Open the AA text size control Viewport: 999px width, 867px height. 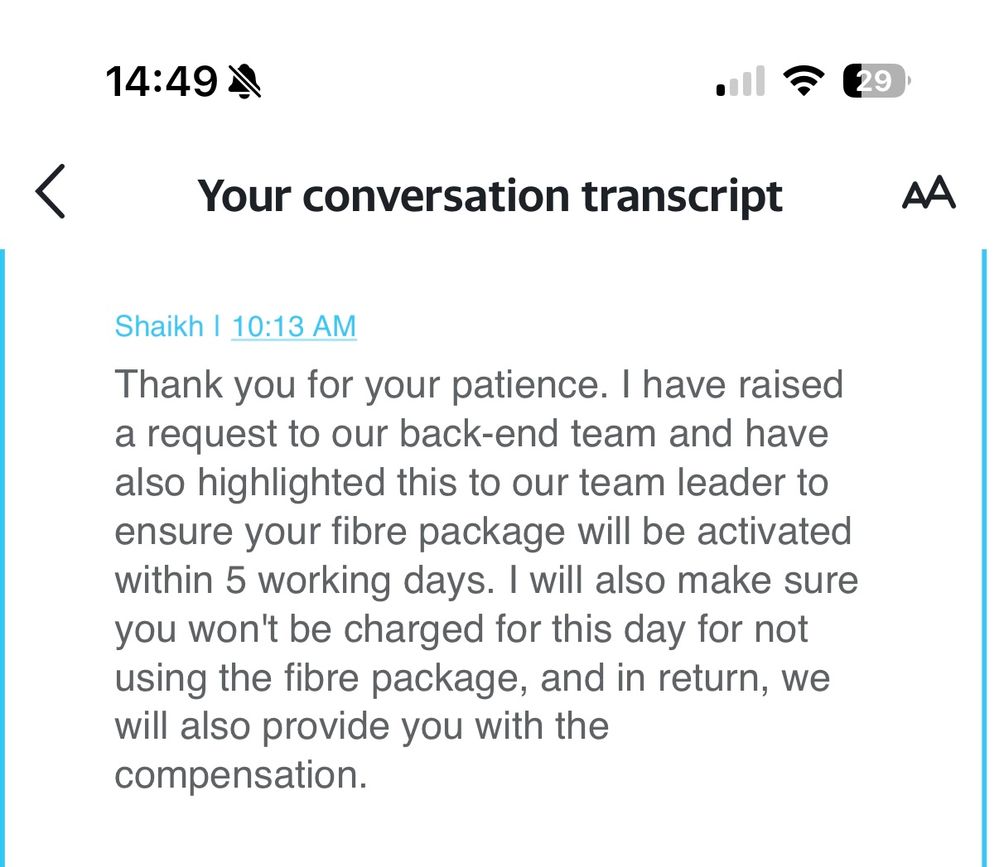point(928,193)
